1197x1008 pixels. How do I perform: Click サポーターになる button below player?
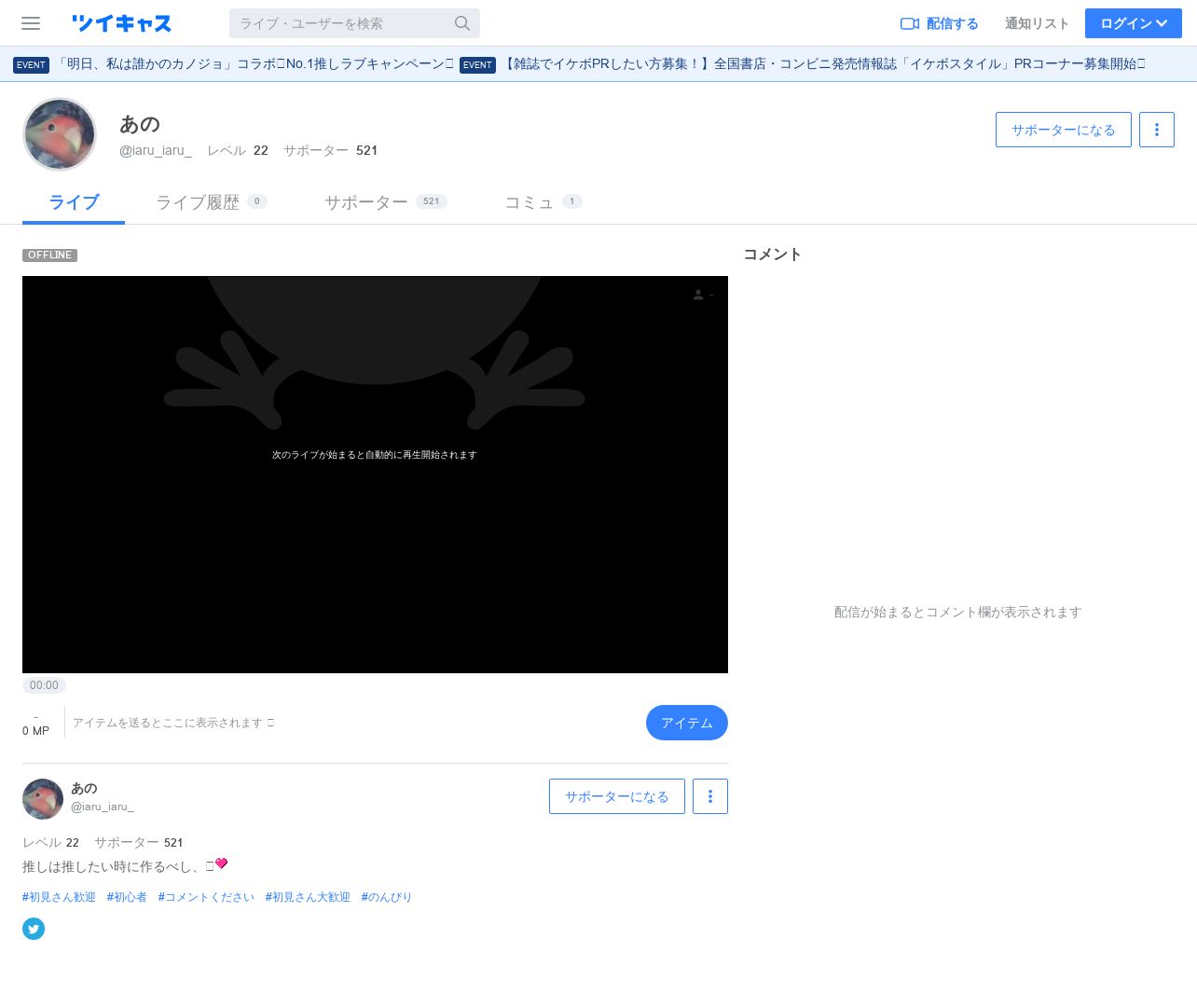[617, 796]
